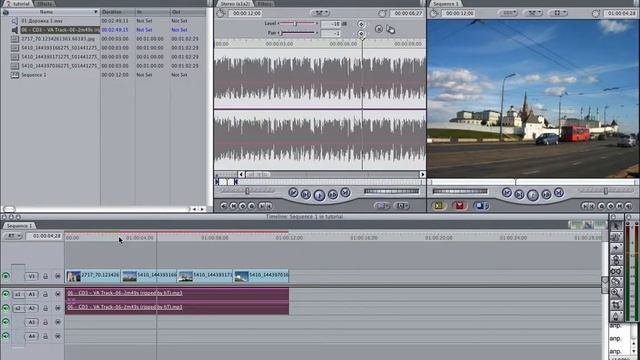Click Play In to Out in the Viewer

pos(306,195)
